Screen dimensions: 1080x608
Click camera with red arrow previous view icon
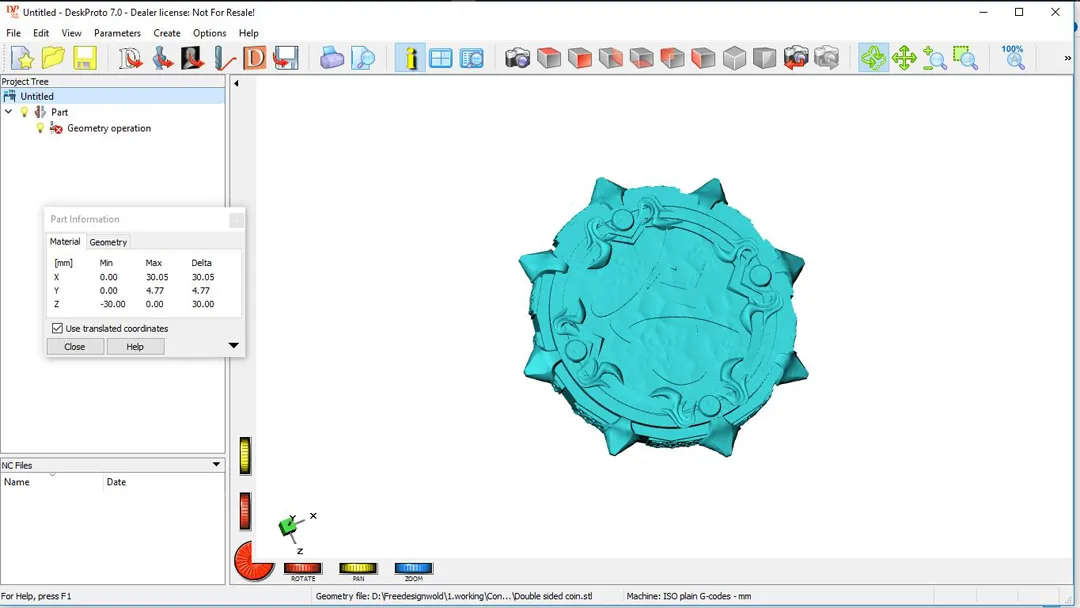click(x=796, y=59)
